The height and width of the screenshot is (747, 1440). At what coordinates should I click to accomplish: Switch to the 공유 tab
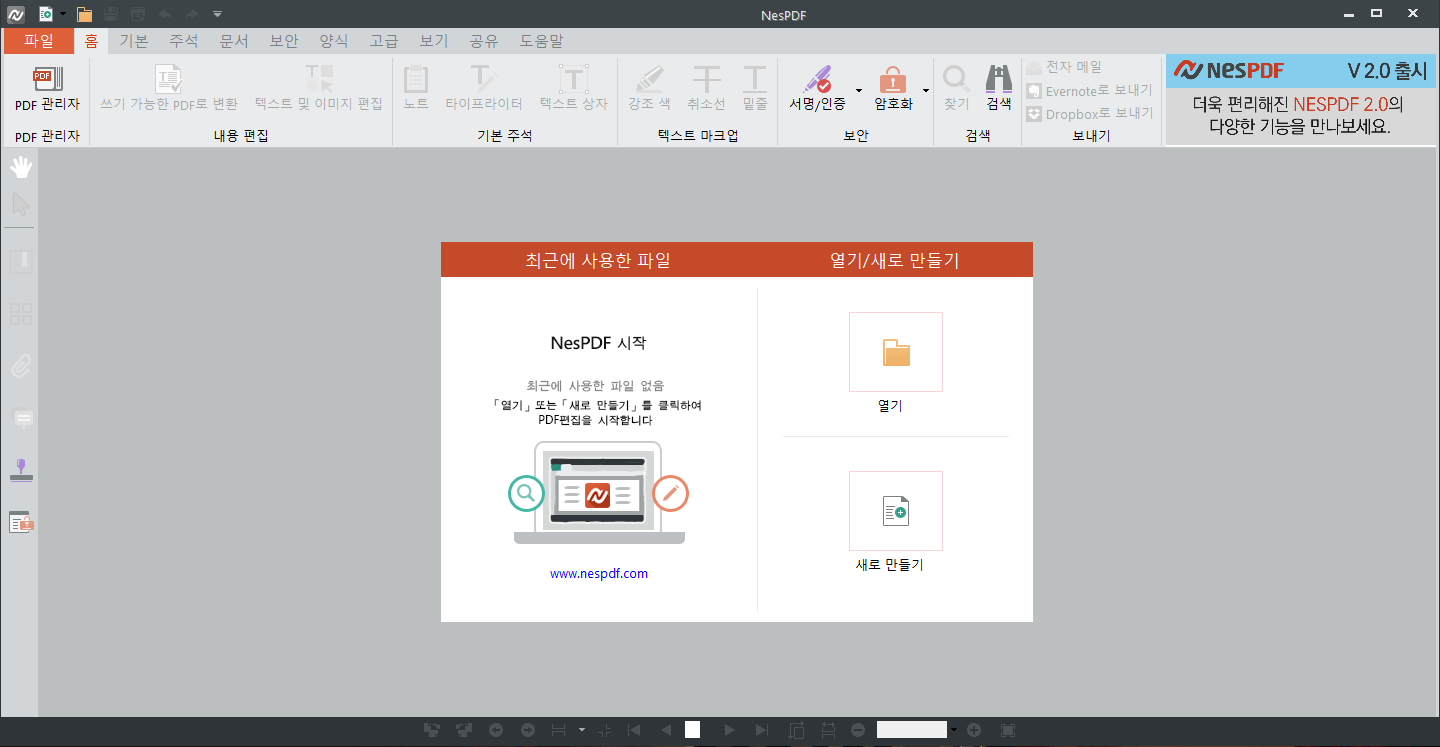483,41
